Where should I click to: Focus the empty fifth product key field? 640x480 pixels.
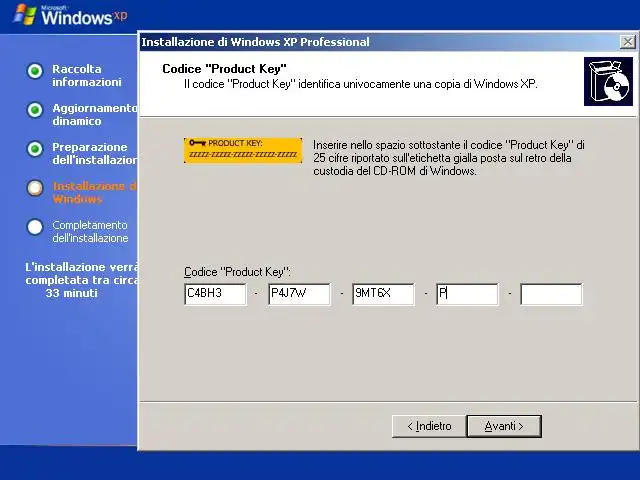(552, 294)
